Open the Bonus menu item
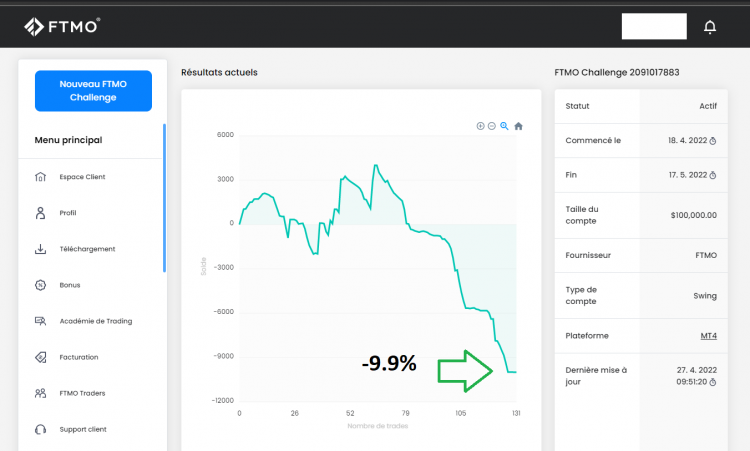This screenshot has height=451, width=750. pyautogui.click(x=70, y=285)
